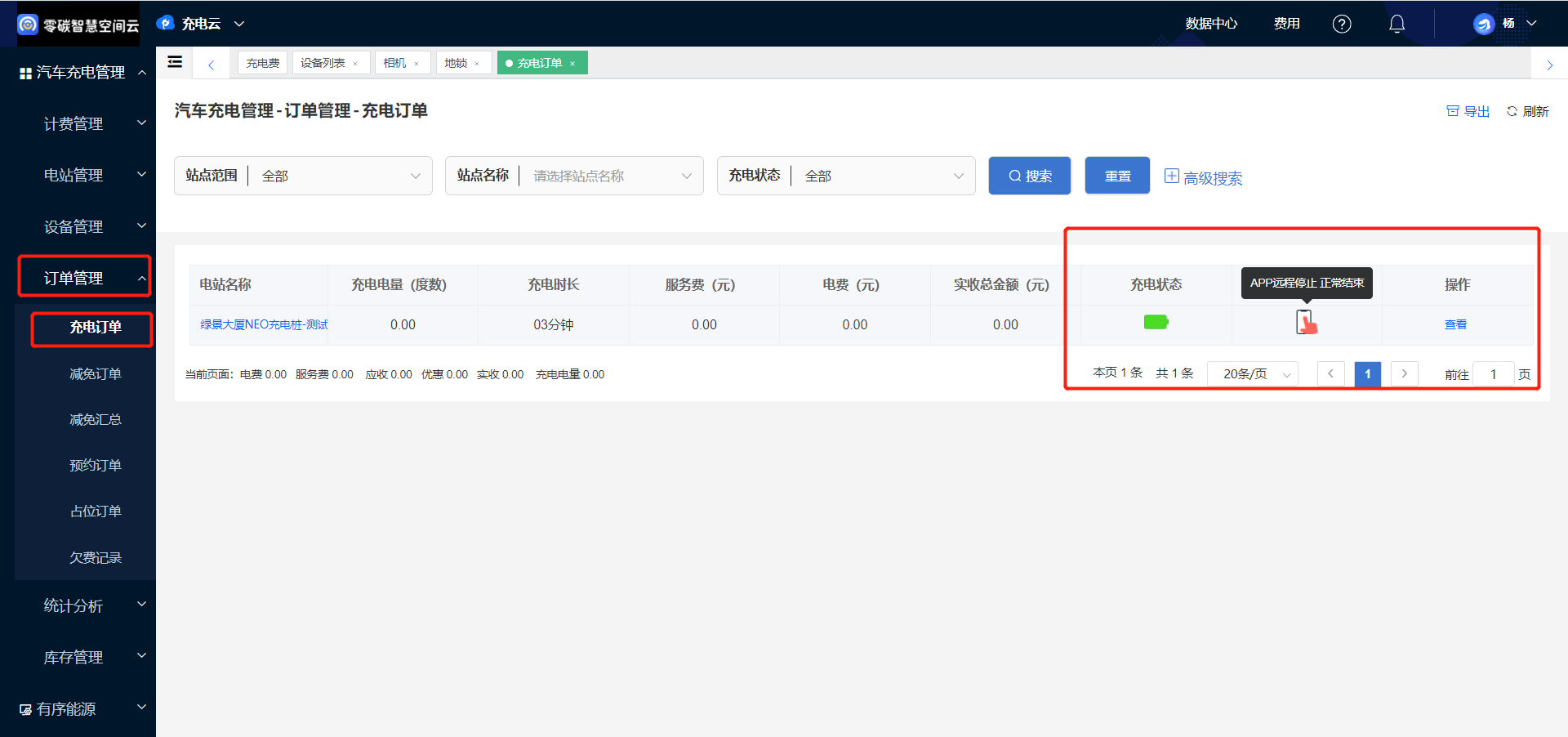
Task: Click the 充电云 product icon
Action: point(165,23)
